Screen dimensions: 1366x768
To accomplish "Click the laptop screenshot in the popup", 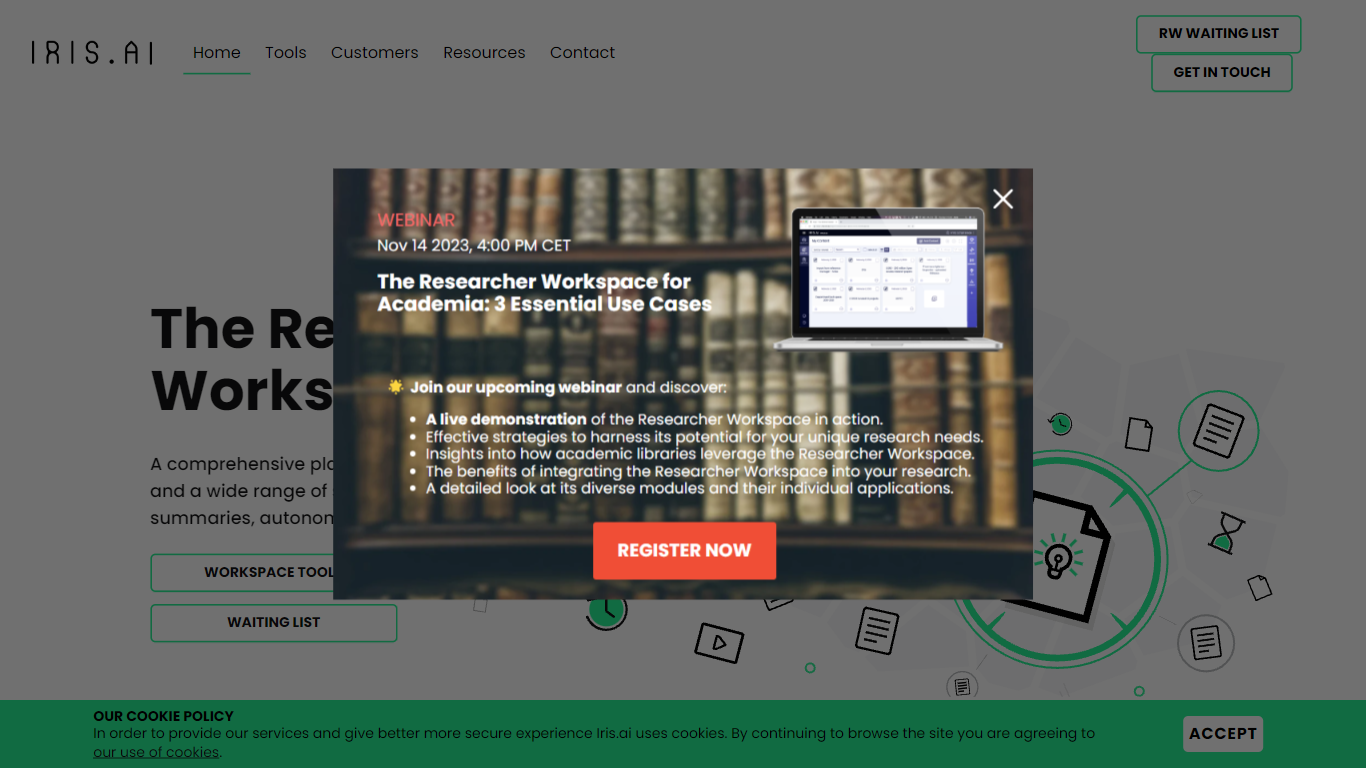I will 888,278.
